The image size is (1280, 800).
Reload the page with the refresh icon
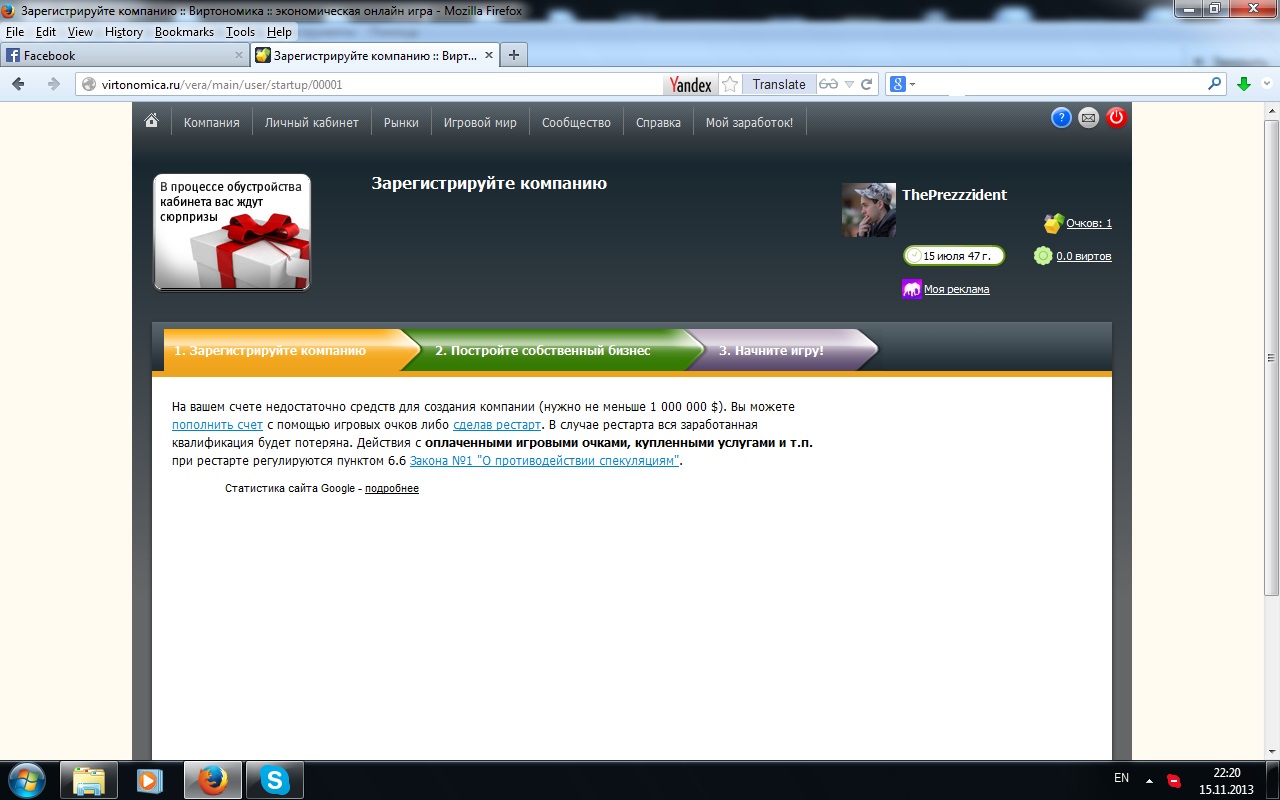click(x=867, y=85)
